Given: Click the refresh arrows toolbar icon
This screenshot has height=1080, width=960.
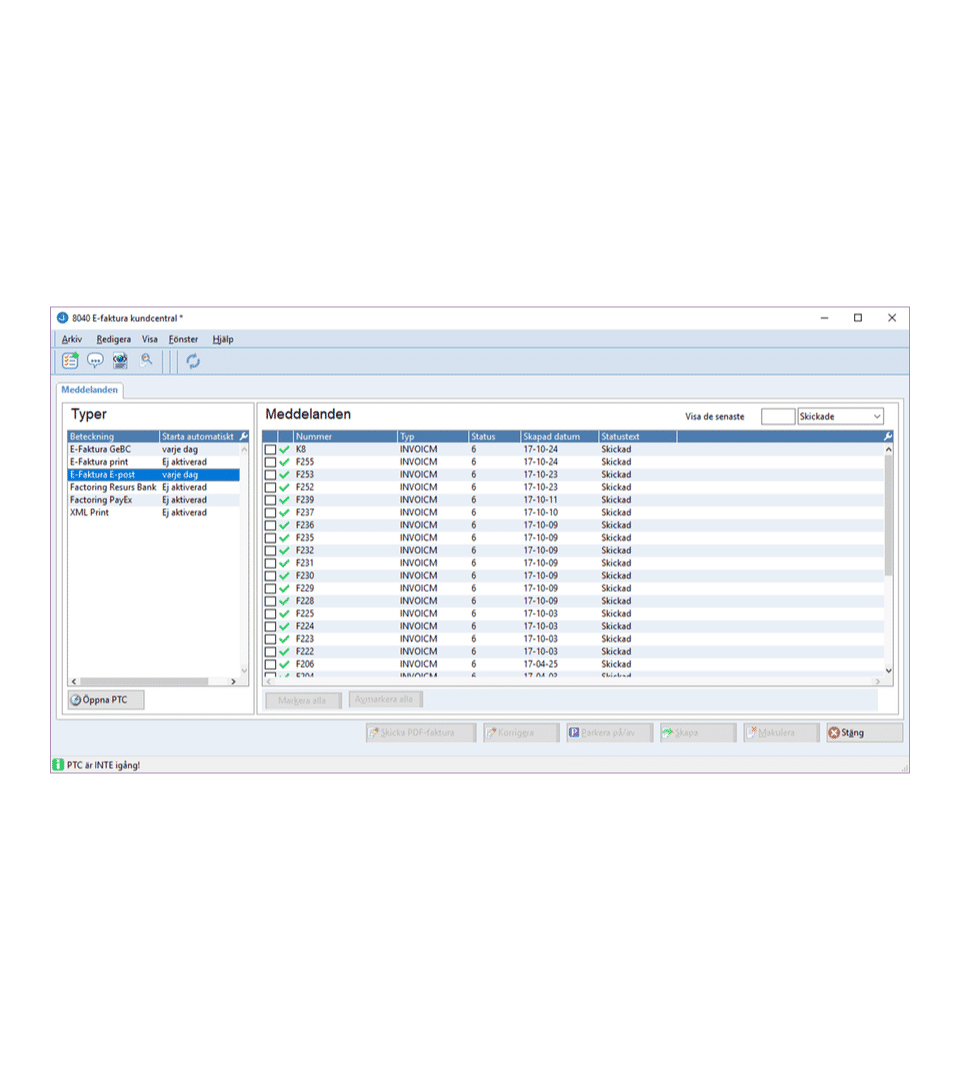Looking at the screenshot, I should click(x=193, y=361).
